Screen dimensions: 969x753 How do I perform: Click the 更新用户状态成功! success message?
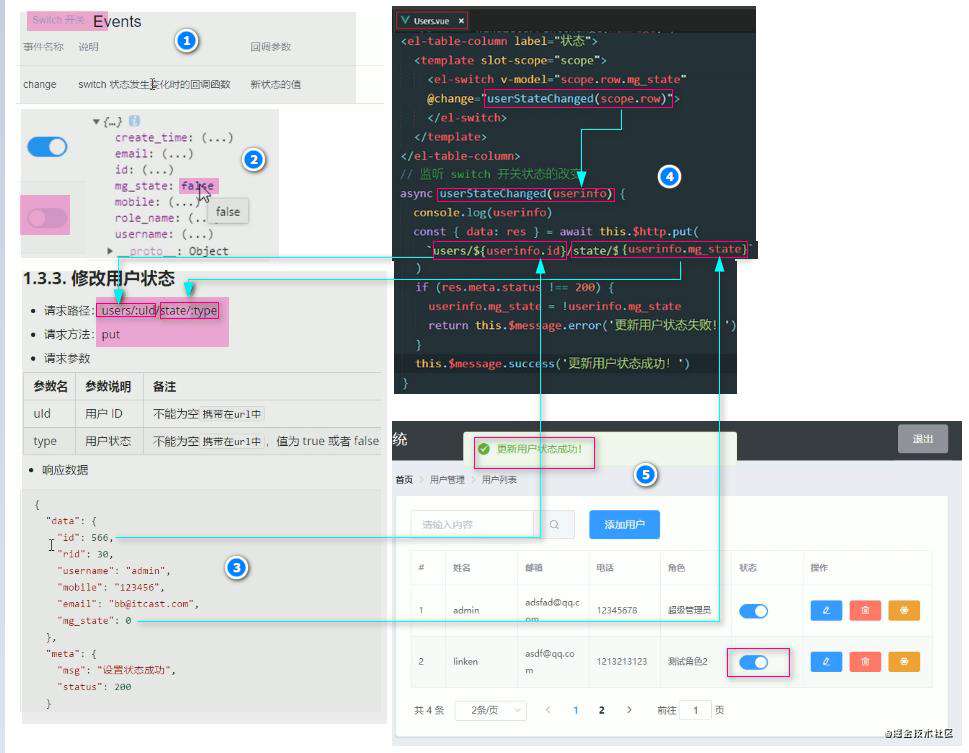[x=539, y=449]
